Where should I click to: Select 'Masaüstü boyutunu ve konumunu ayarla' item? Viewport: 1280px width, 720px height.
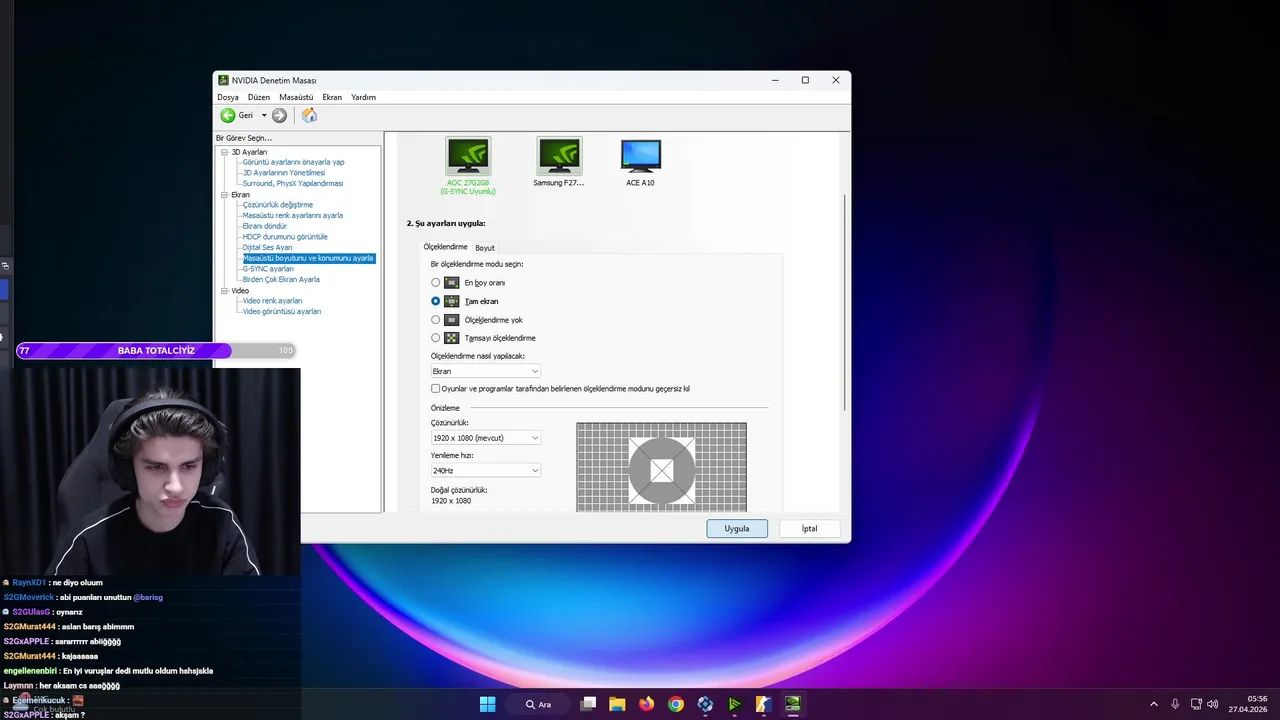pyautogui.click(x=308, y=258)
